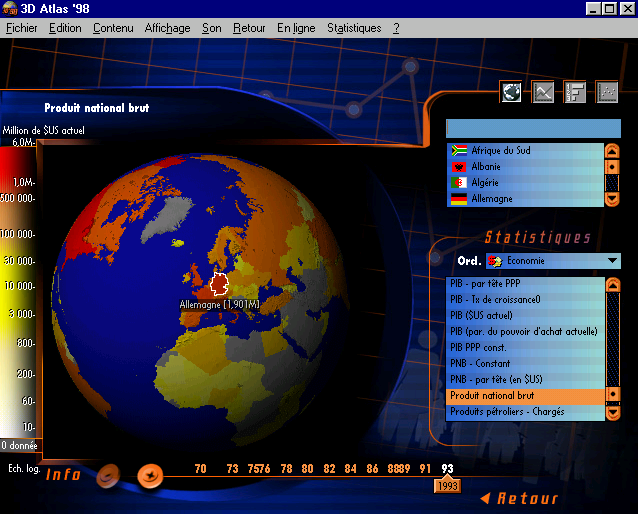This screenshot has height=514, width=638.
Task: Select country Algérie
Action: [525, 183]
